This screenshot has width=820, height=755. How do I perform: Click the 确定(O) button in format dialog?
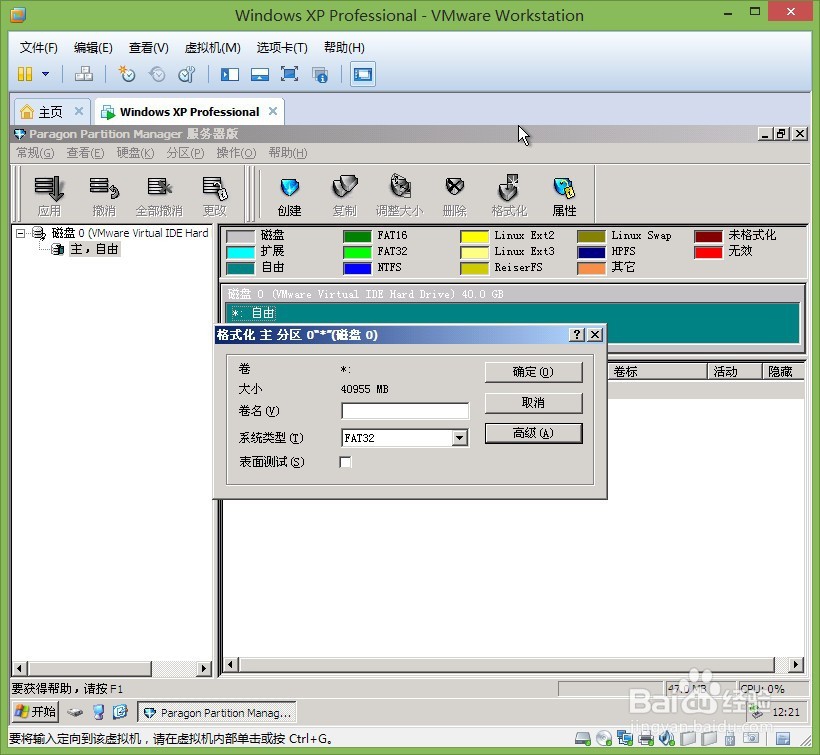point(533,372)
